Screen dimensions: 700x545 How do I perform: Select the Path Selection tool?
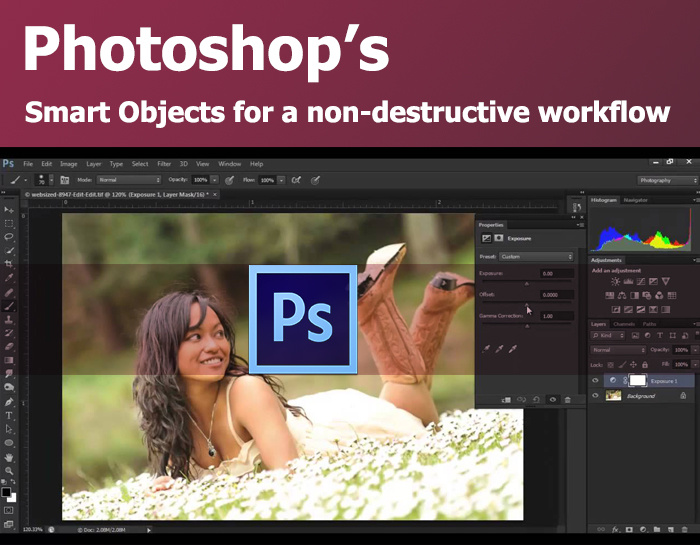pos(8,429)
